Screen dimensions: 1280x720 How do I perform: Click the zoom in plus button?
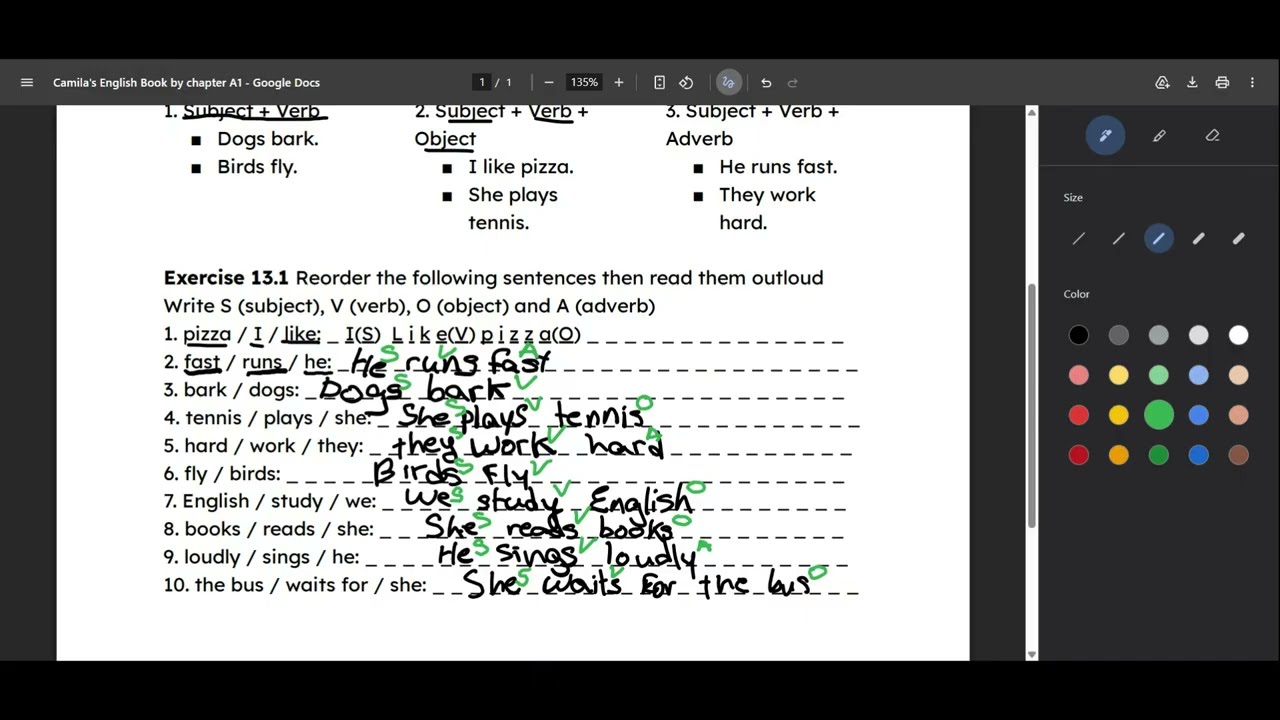coord(619,83)
